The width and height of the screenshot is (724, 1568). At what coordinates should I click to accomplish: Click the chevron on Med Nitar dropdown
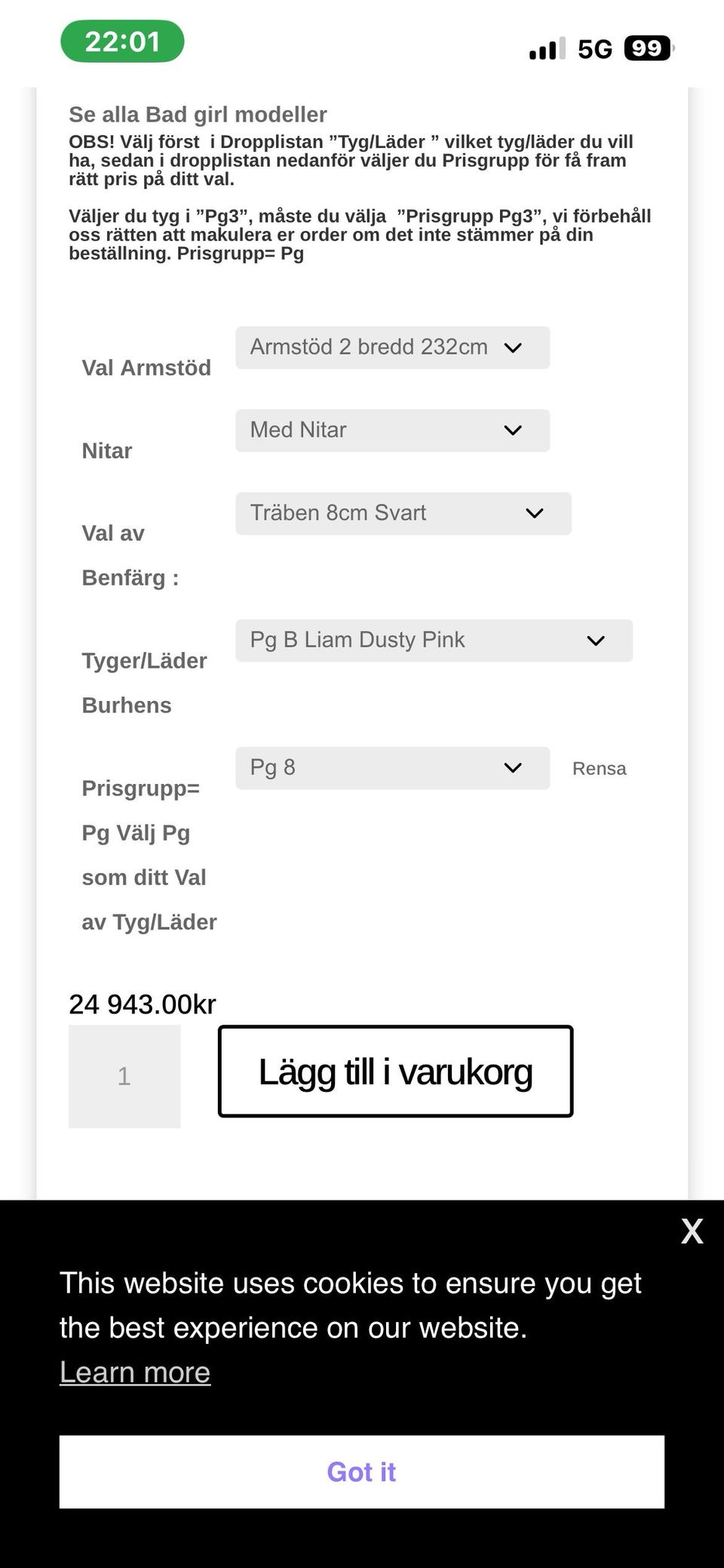[513, 430]
